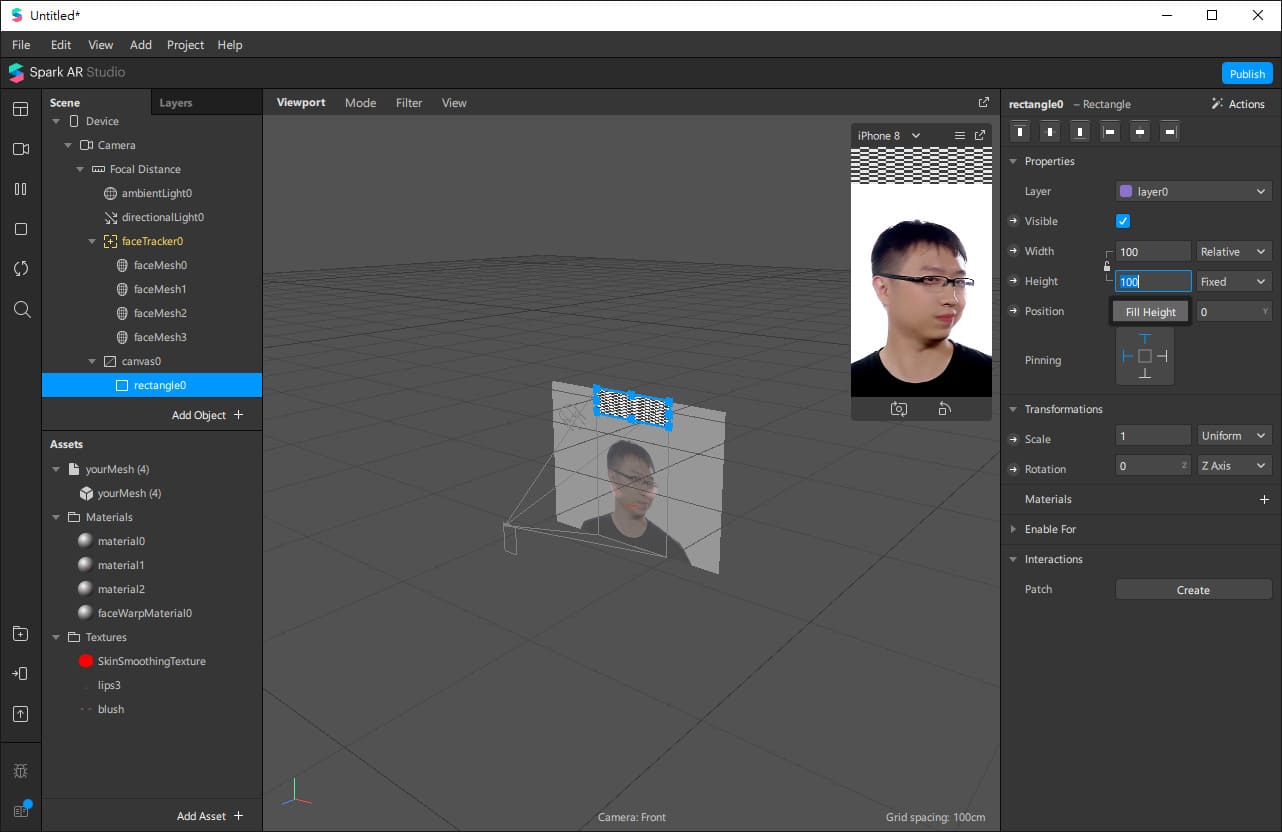Open the Project menu
Viewport: 1282px width, 832px height.
pos(185,45)
